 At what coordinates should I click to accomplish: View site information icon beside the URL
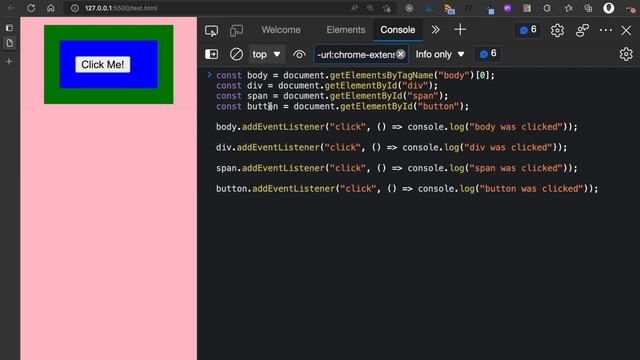[75, 8]
